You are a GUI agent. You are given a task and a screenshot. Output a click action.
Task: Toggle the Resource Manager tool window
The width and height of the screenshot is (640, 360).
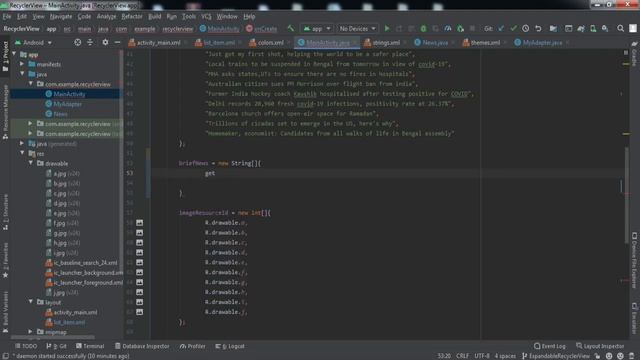tap(5, 112)
